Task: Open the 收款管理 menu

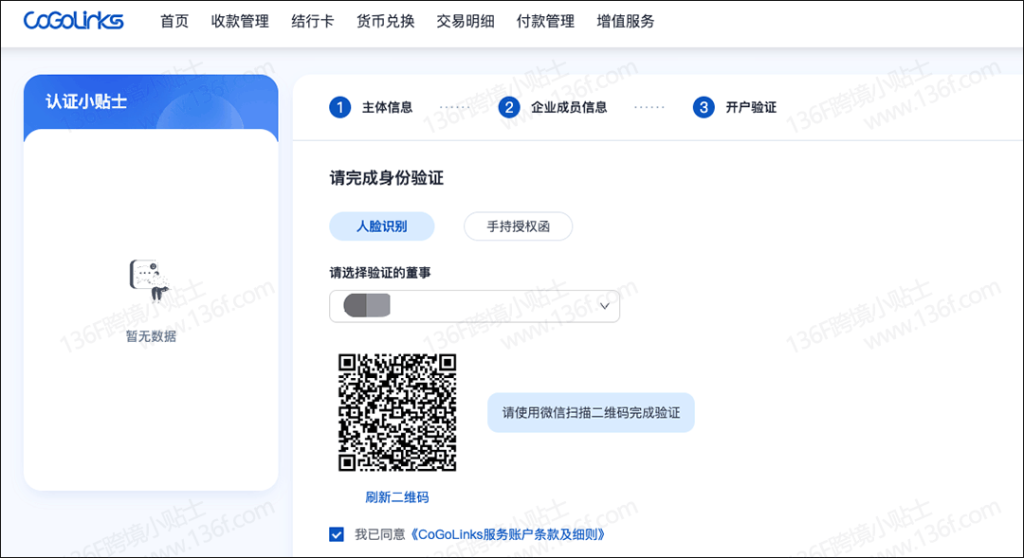Action: click(240, 22)
